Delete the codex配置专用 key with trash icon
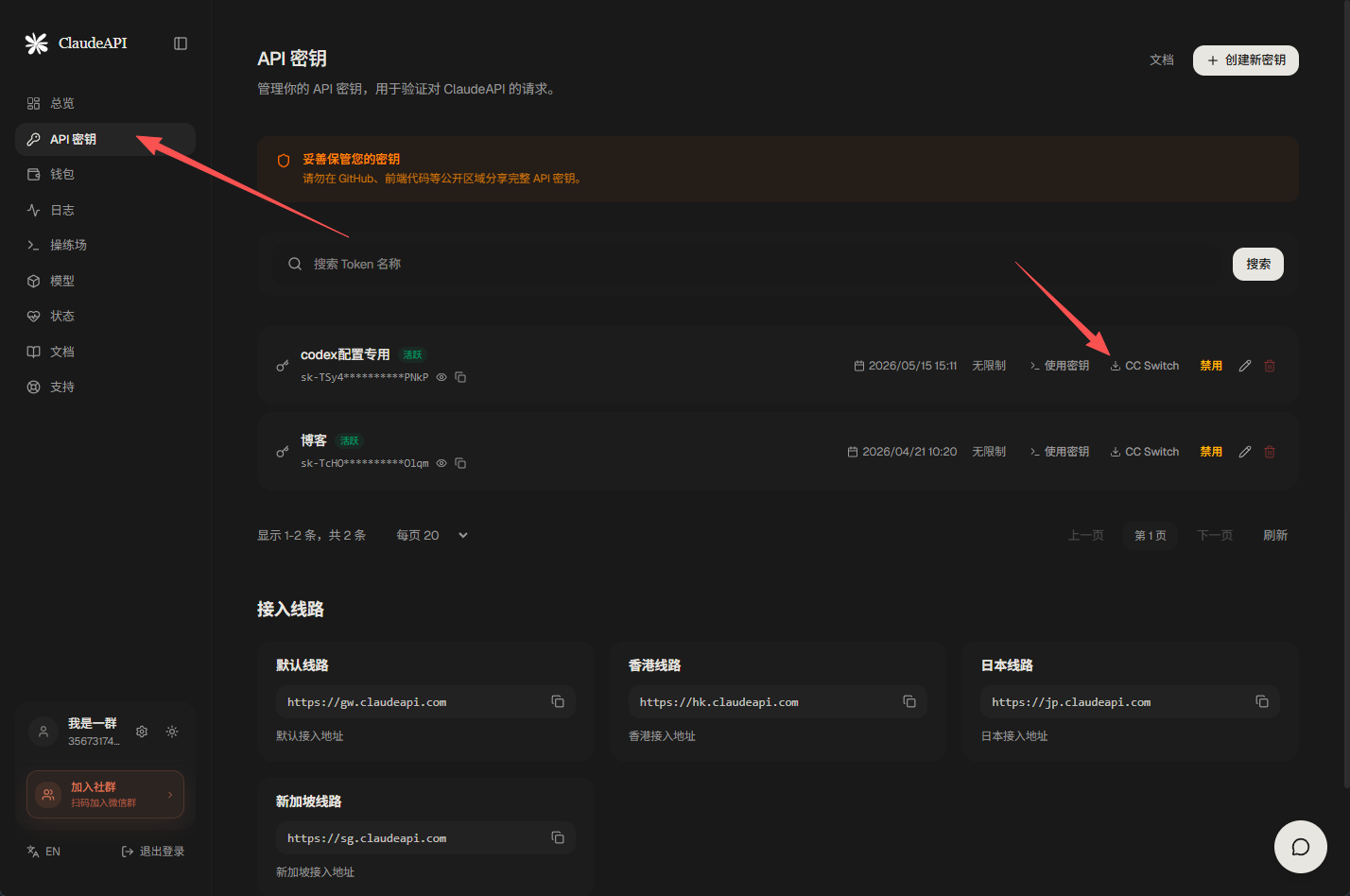Viewport: 1350px width, 896px height. [1270, 366]
